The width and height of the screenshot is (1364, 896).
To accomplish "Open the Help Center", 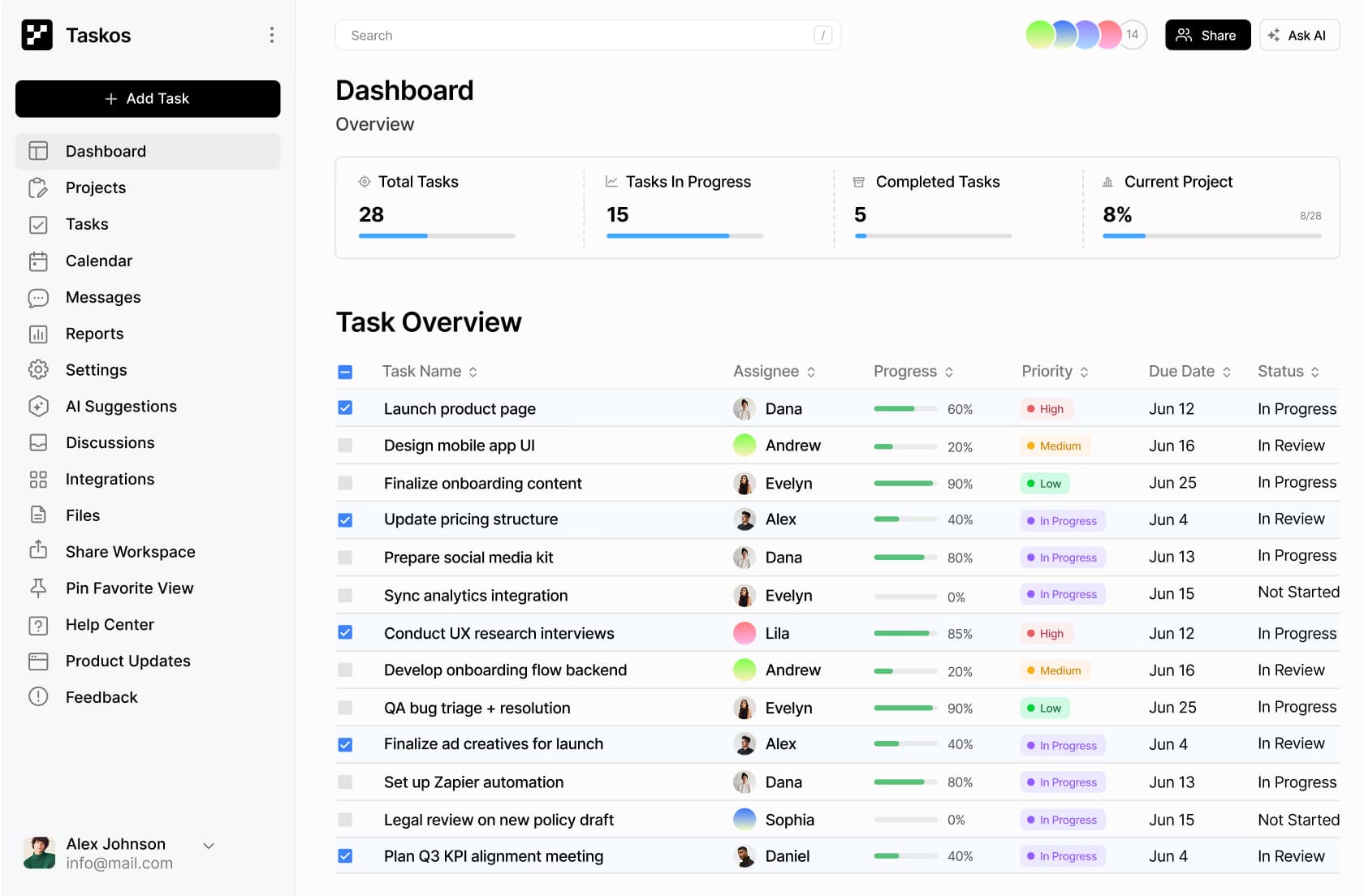I will [x=110, y=624].
